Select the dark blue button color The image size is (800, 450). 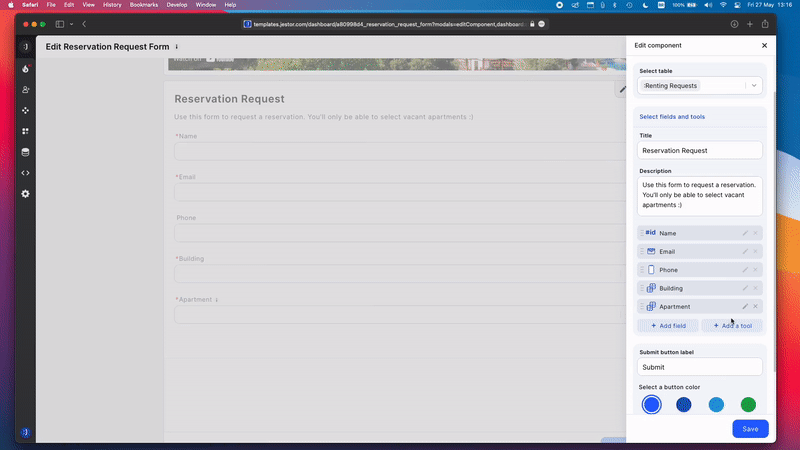[x=684, y=405]
